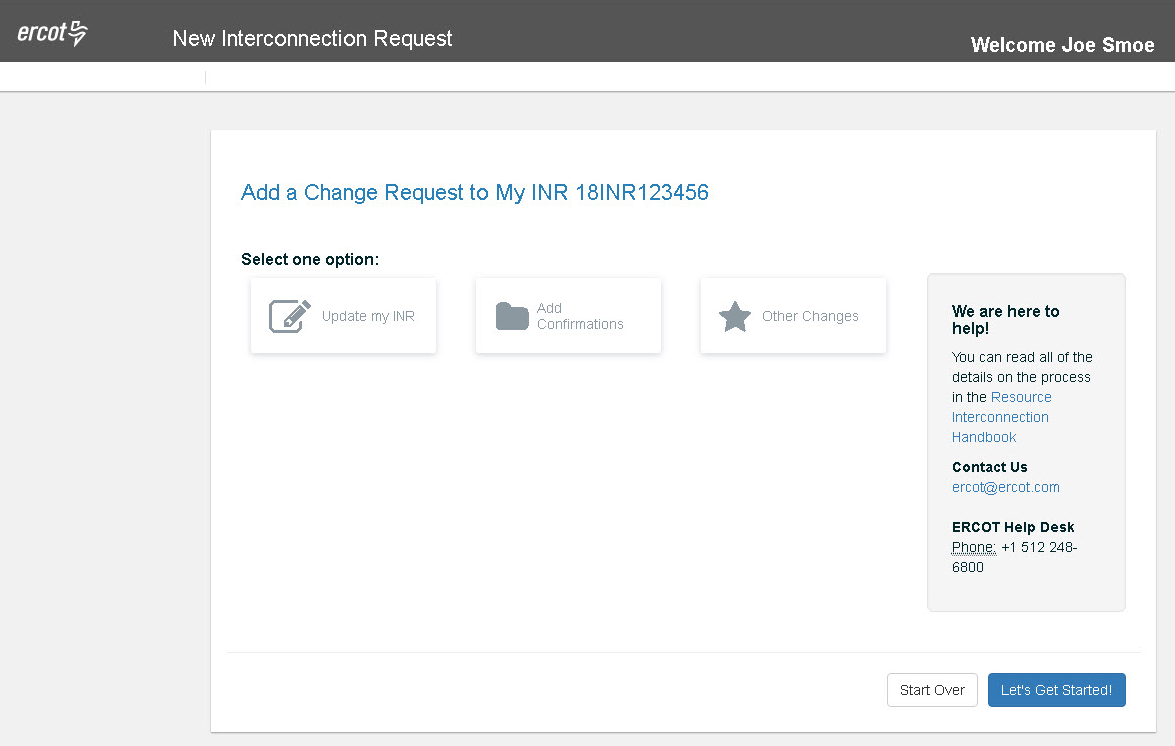Click the help desk phone number

(x=1038, y=548)
